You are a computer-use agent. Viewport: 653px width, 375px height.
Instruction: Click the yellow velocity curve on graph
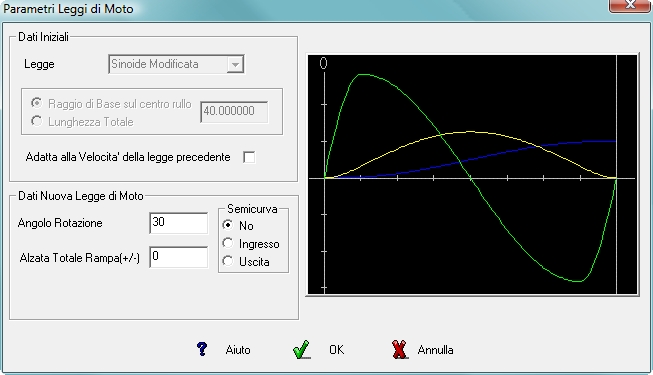click(471, 132)
